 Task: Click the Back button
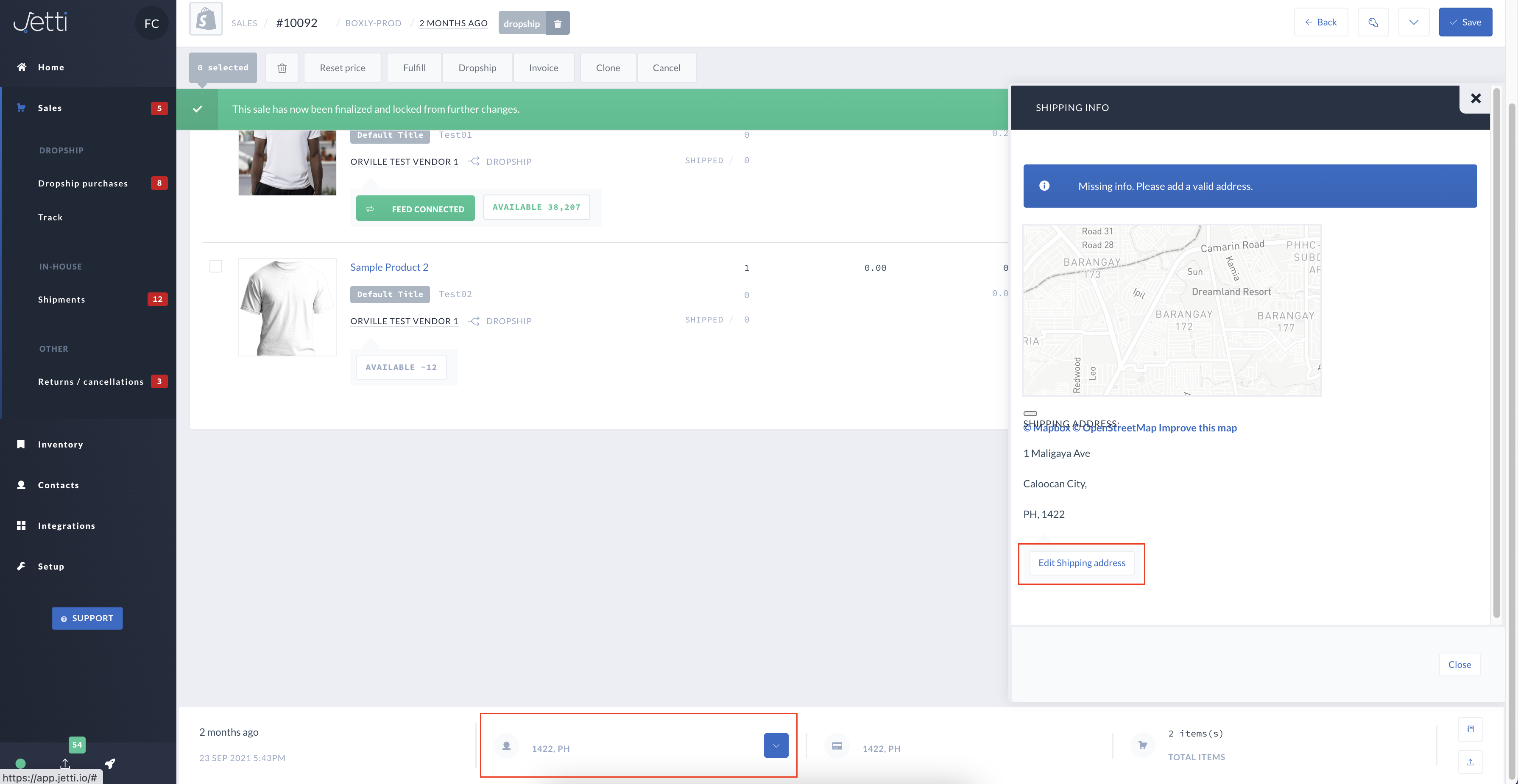click(1320, 22)
